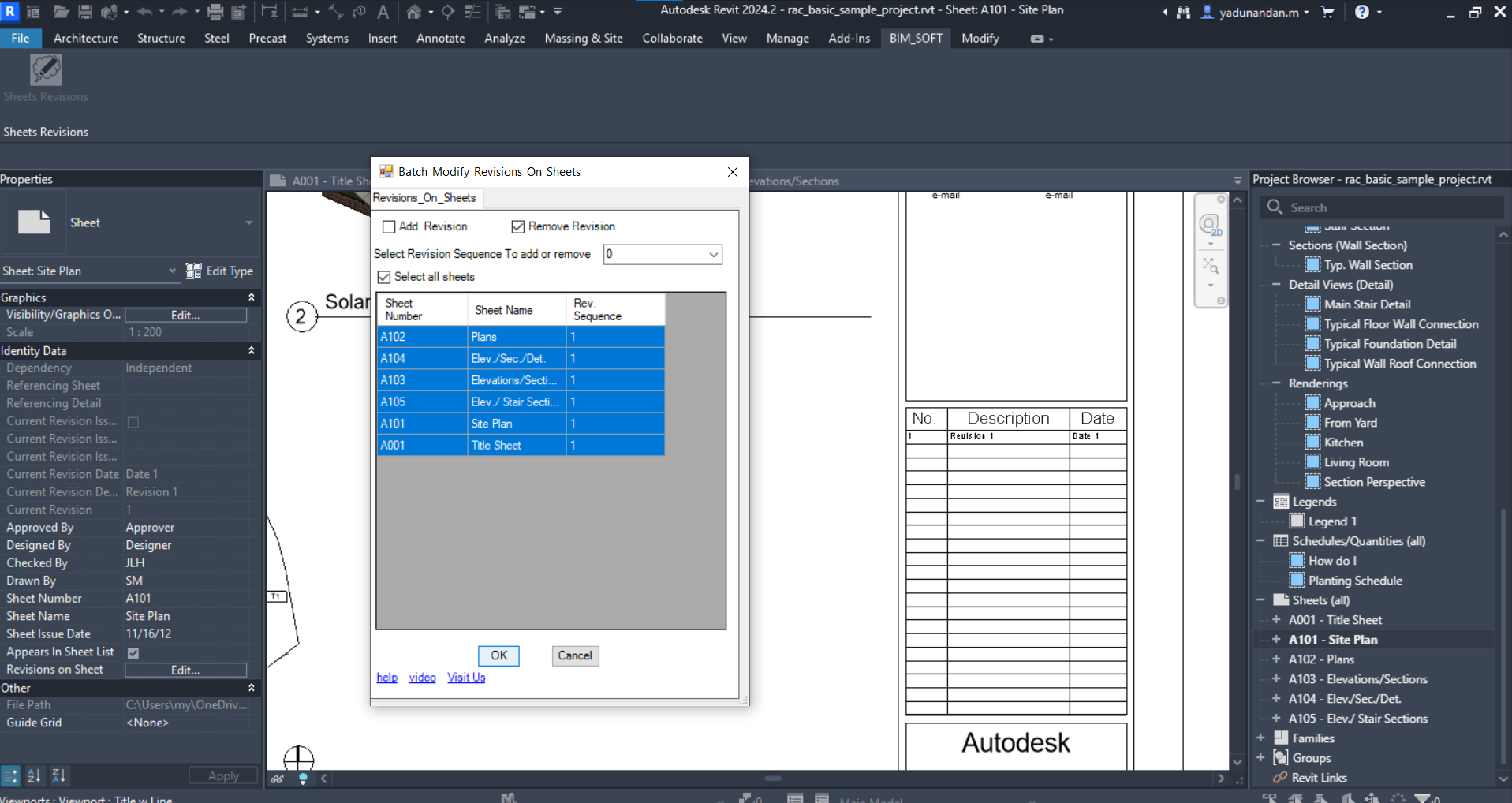This screenshot has height=803, width=1512.
Task: Switch to the Massing & Site tab
Action: click(x=583, y=39)
